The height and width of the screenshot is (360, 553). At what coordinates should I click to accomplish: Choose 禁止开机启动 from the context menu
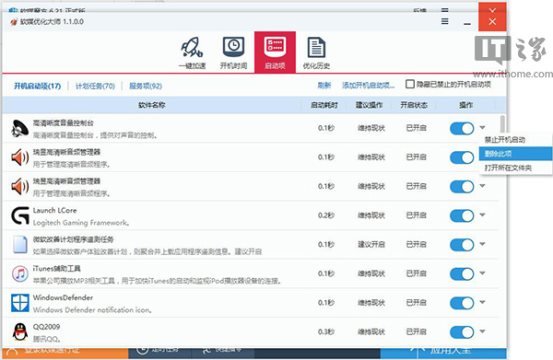click(x=515, y=140)
